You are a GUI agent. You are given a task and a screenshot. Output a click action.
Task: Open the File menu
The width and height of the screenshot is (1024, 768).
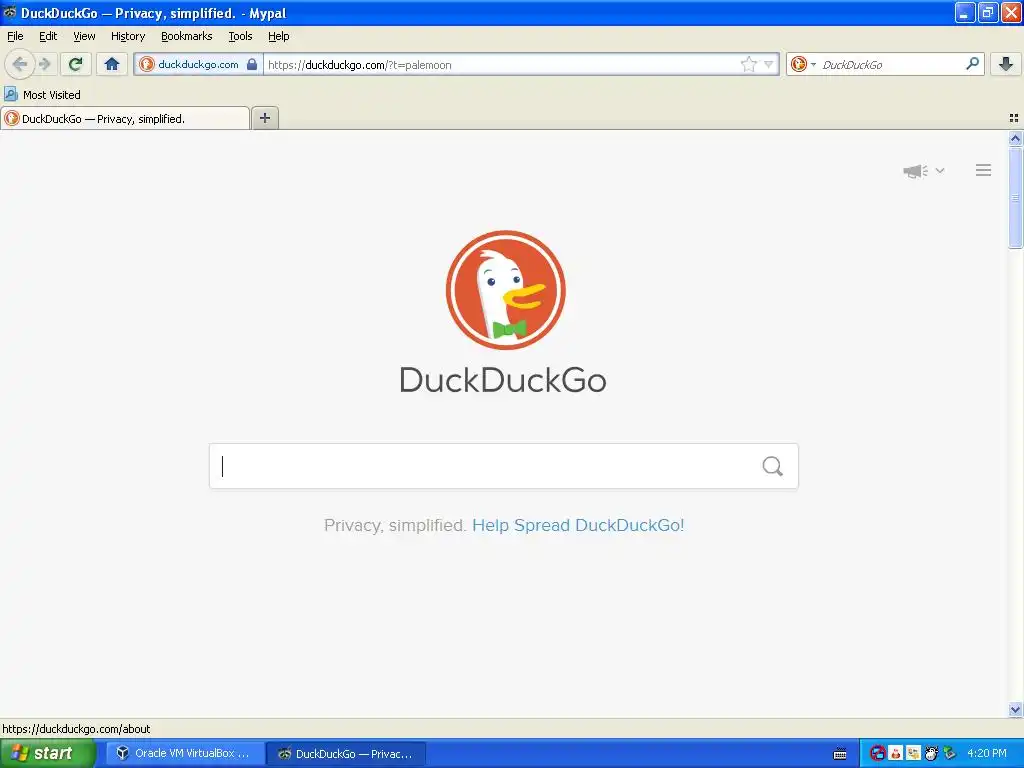pos(15,36)
